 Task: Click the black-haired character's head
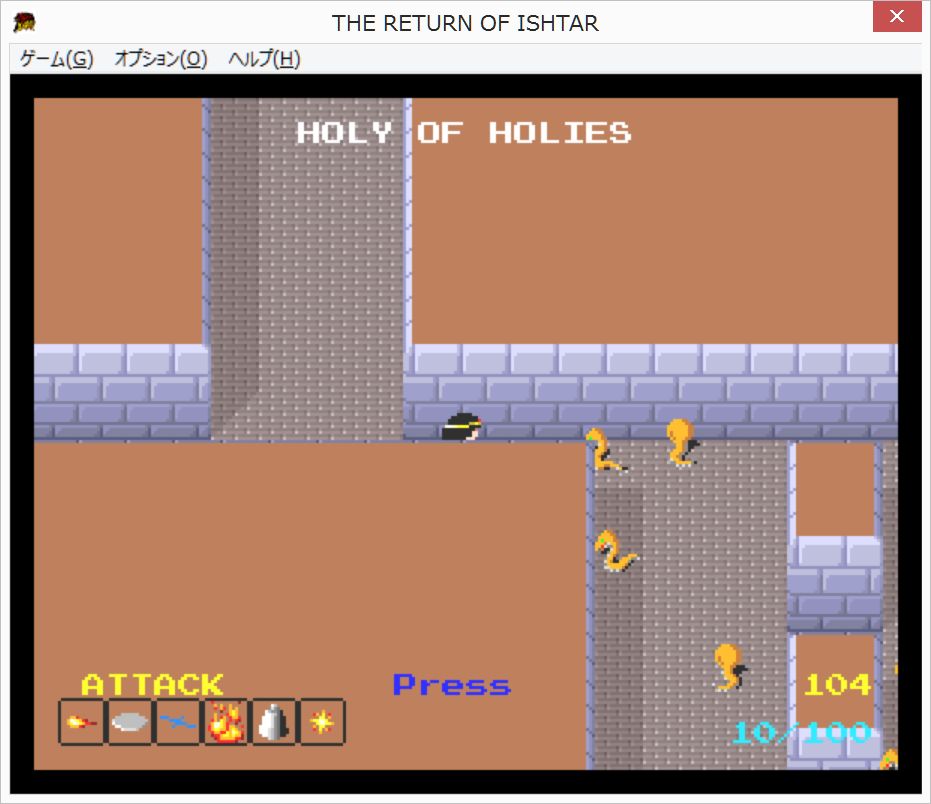[463, 427]
